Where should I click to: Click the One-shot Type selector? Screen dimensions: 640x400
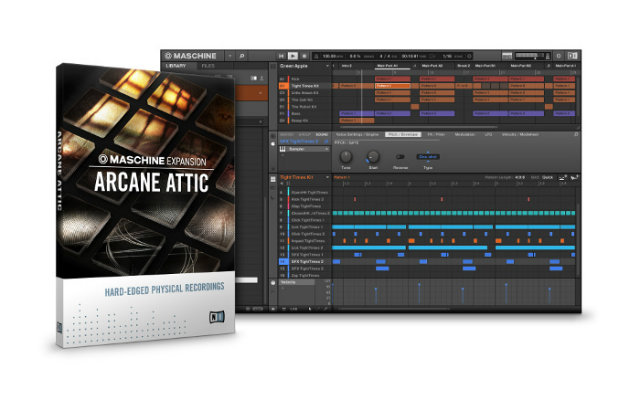[428, 157]
